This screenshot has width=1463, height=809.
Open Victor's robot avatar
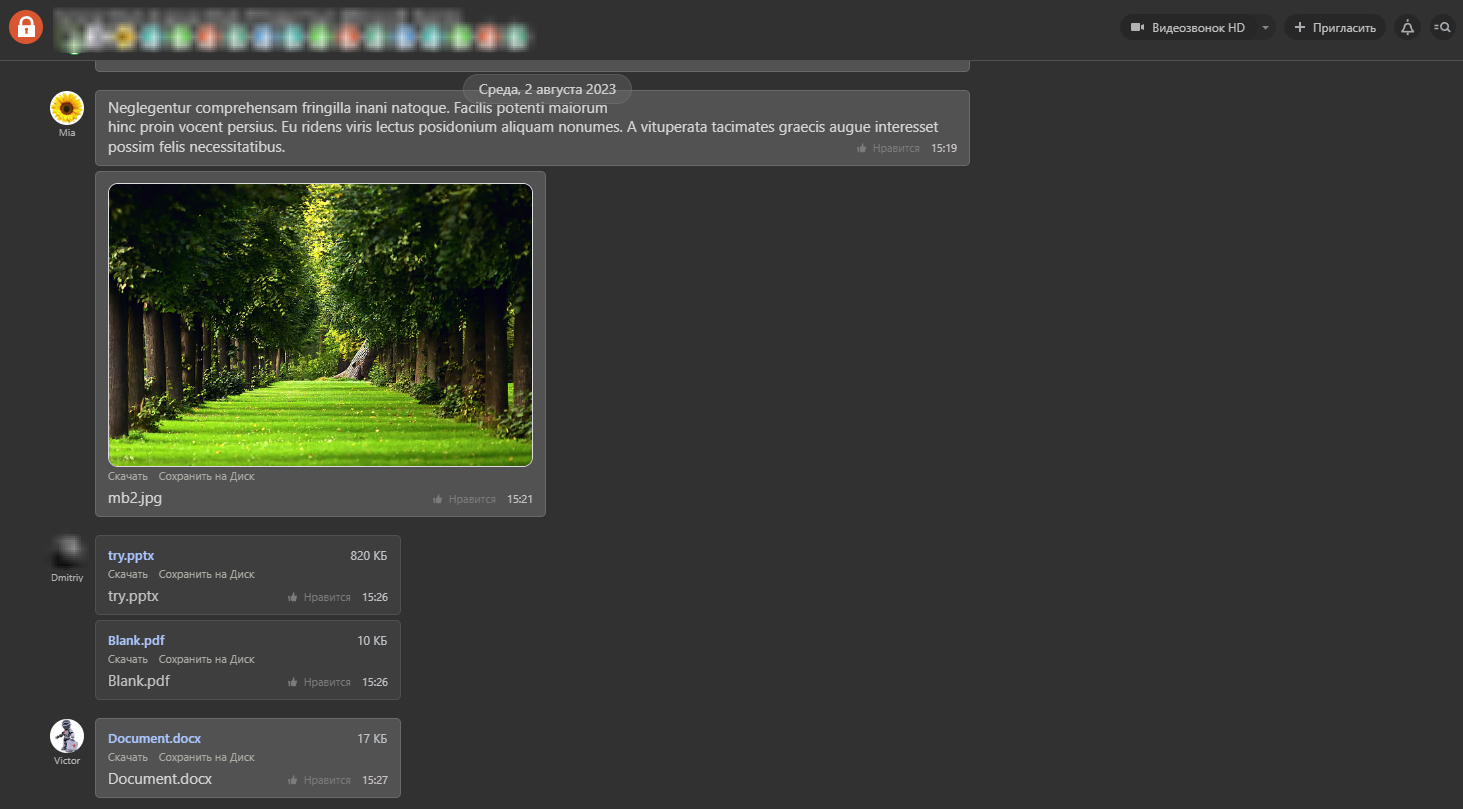pos(67,736)
